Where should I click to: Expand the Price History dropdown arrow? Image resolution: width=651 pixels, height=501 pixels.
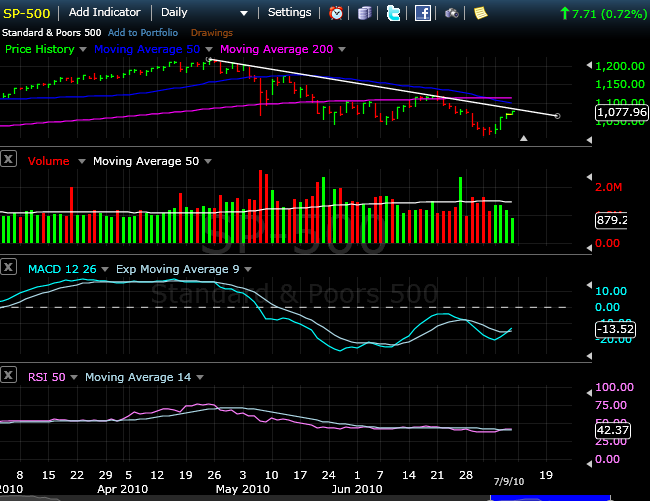pos(83,49)
